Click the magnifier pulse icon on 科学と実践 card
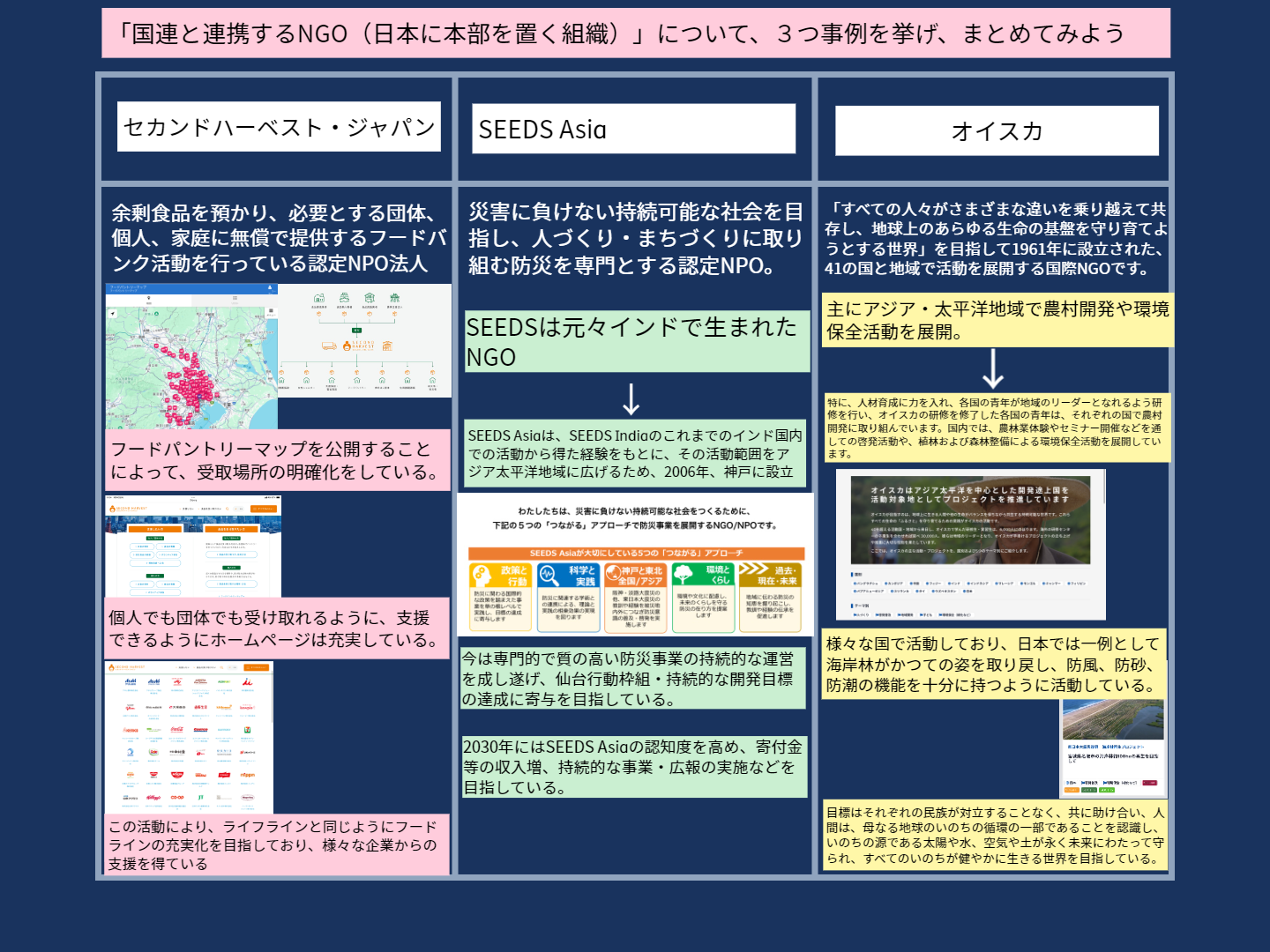This screenshot has width=1270, height=952. pos(549,576)
